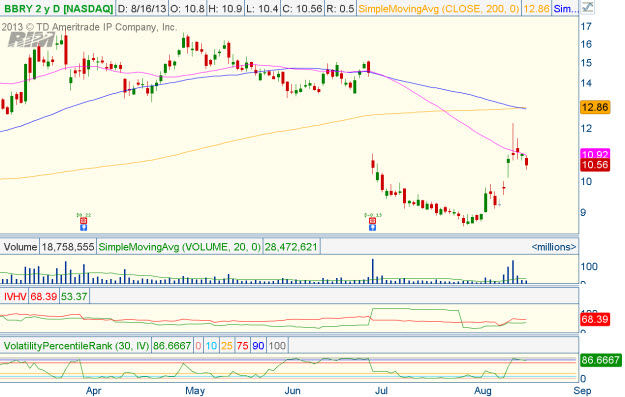Click the H: 10.9 high value
The width and height of the screenshot is (625, 397).
(225, 8)
